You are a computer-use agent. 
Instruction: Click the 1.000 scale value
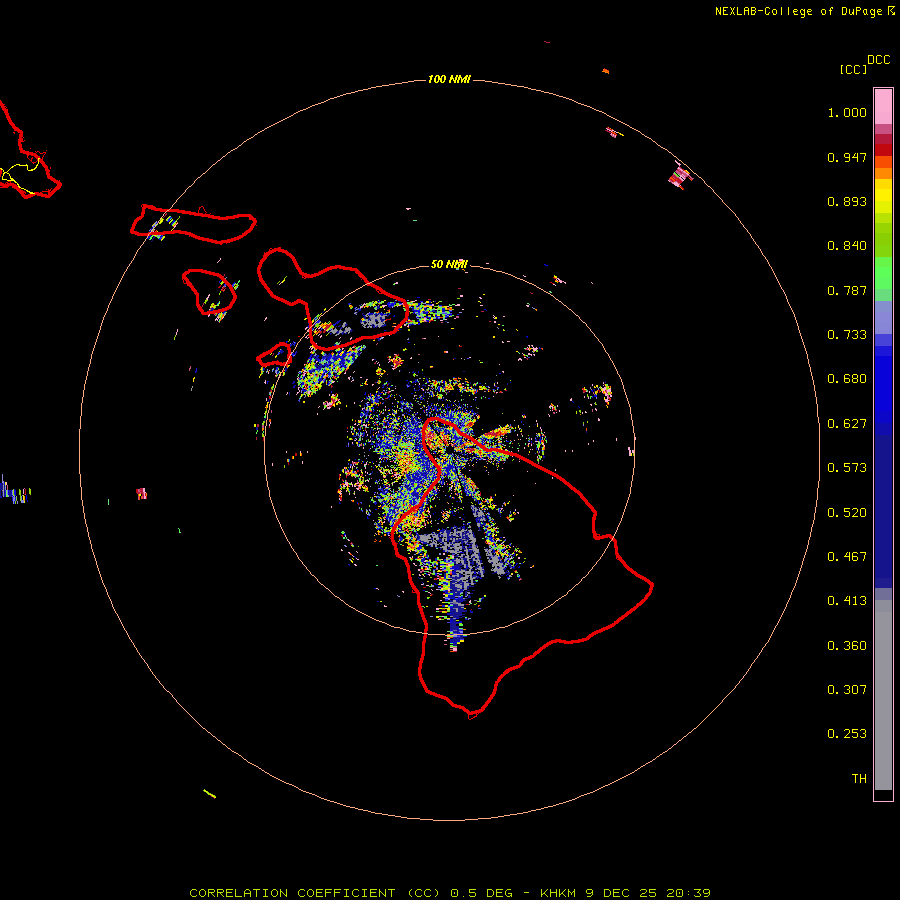(x=847, y=112)
